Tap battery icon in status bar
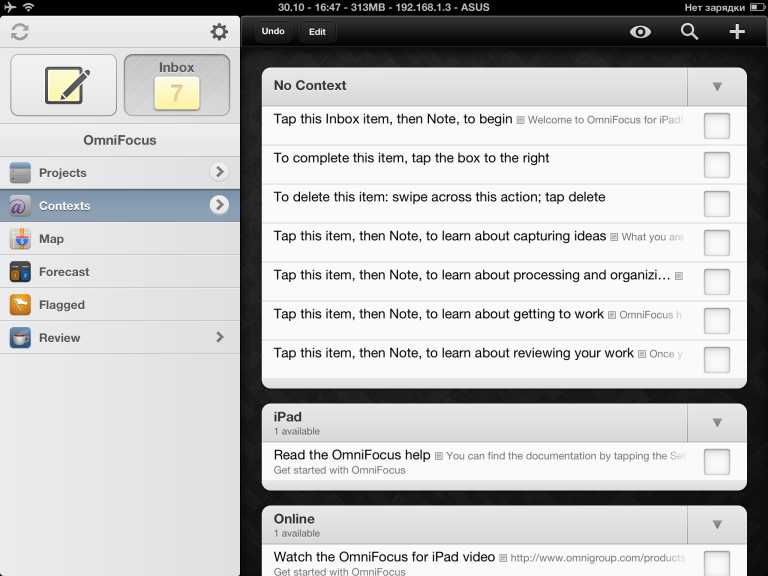Screen dimensions: 768x576 pyautogui.click(x=757, y=7)
